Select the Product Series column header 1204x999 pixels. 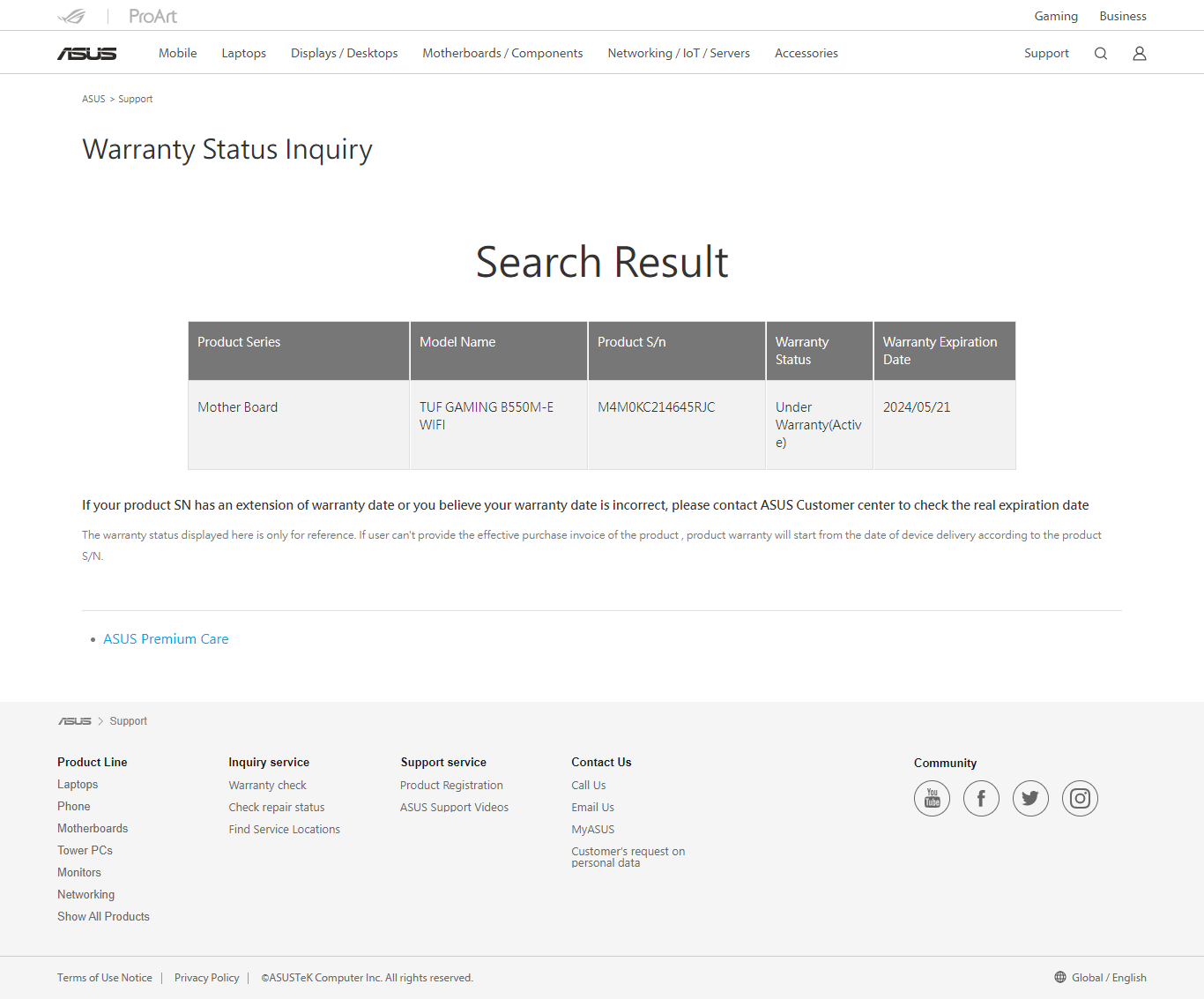[x=299, y=351]
